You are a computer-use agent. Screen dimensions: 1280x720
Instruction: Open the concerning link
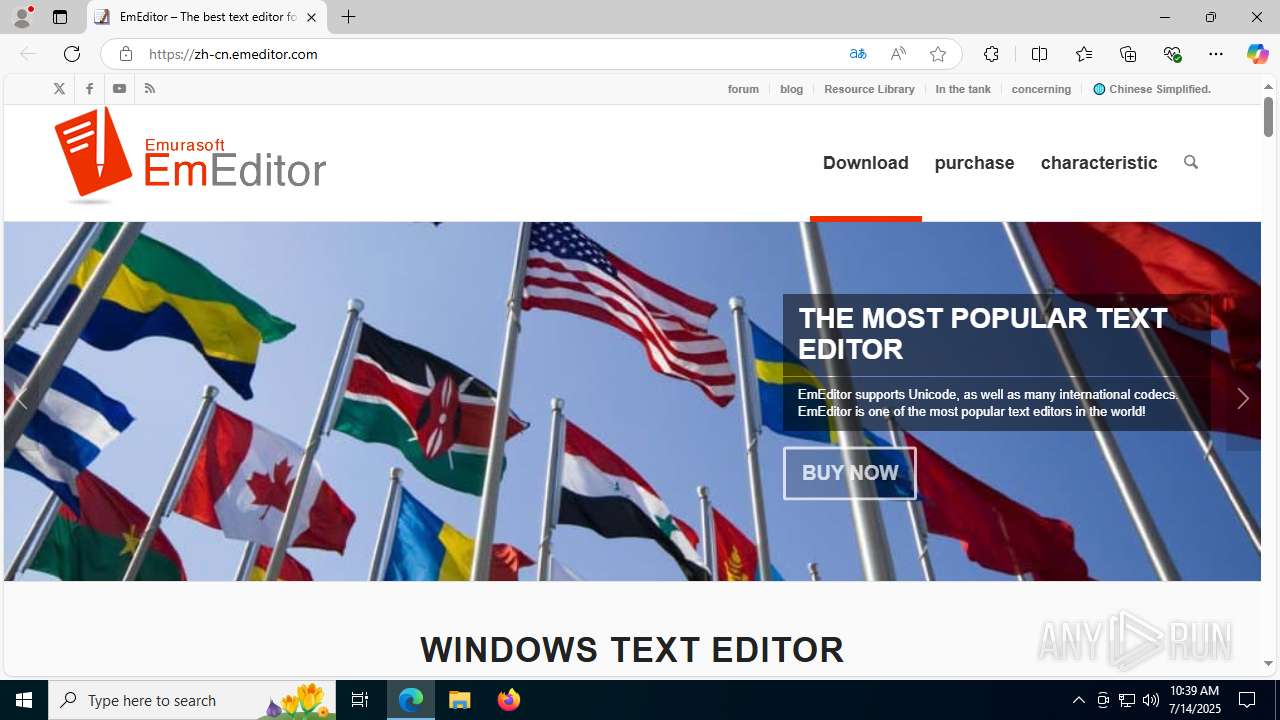pos(1041,89)
